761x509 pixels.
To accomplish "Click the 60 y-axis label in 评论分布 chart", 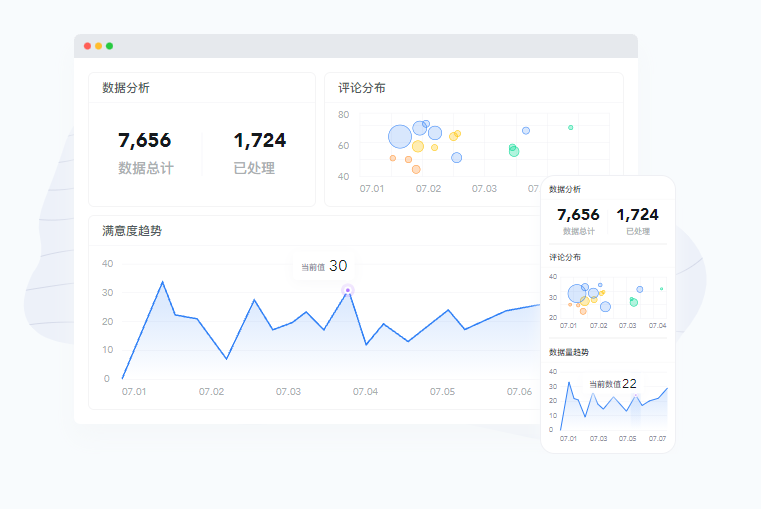I will click(x=344, y=146).
